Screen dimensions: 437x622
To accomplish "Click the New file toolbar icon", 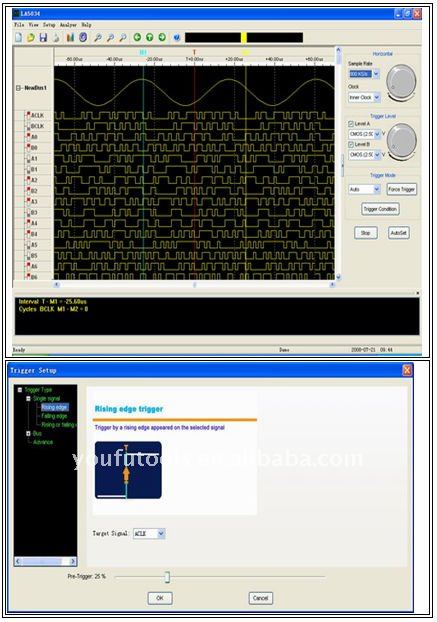I will click(x=18, y=38).
